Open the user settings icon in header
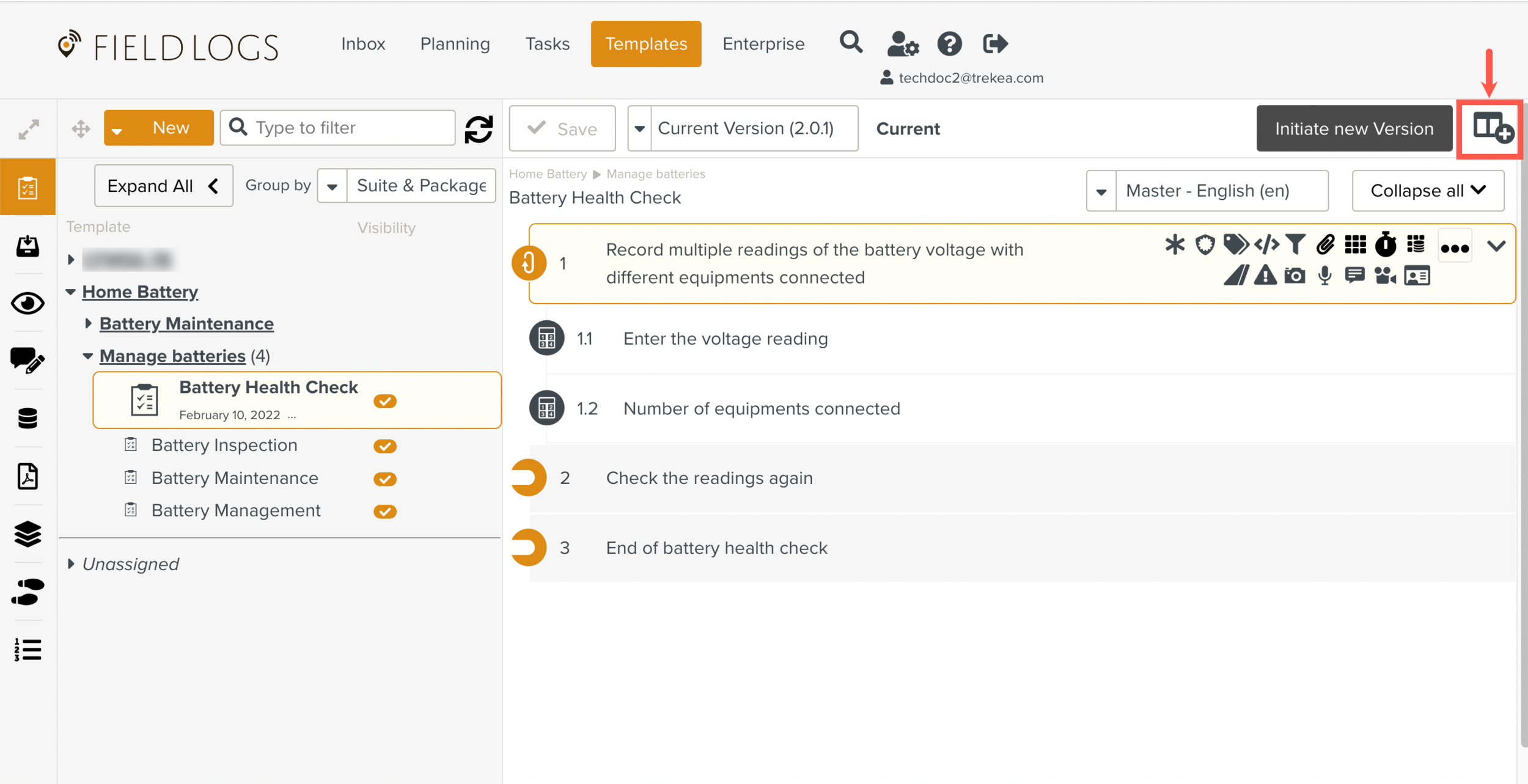 903,43
